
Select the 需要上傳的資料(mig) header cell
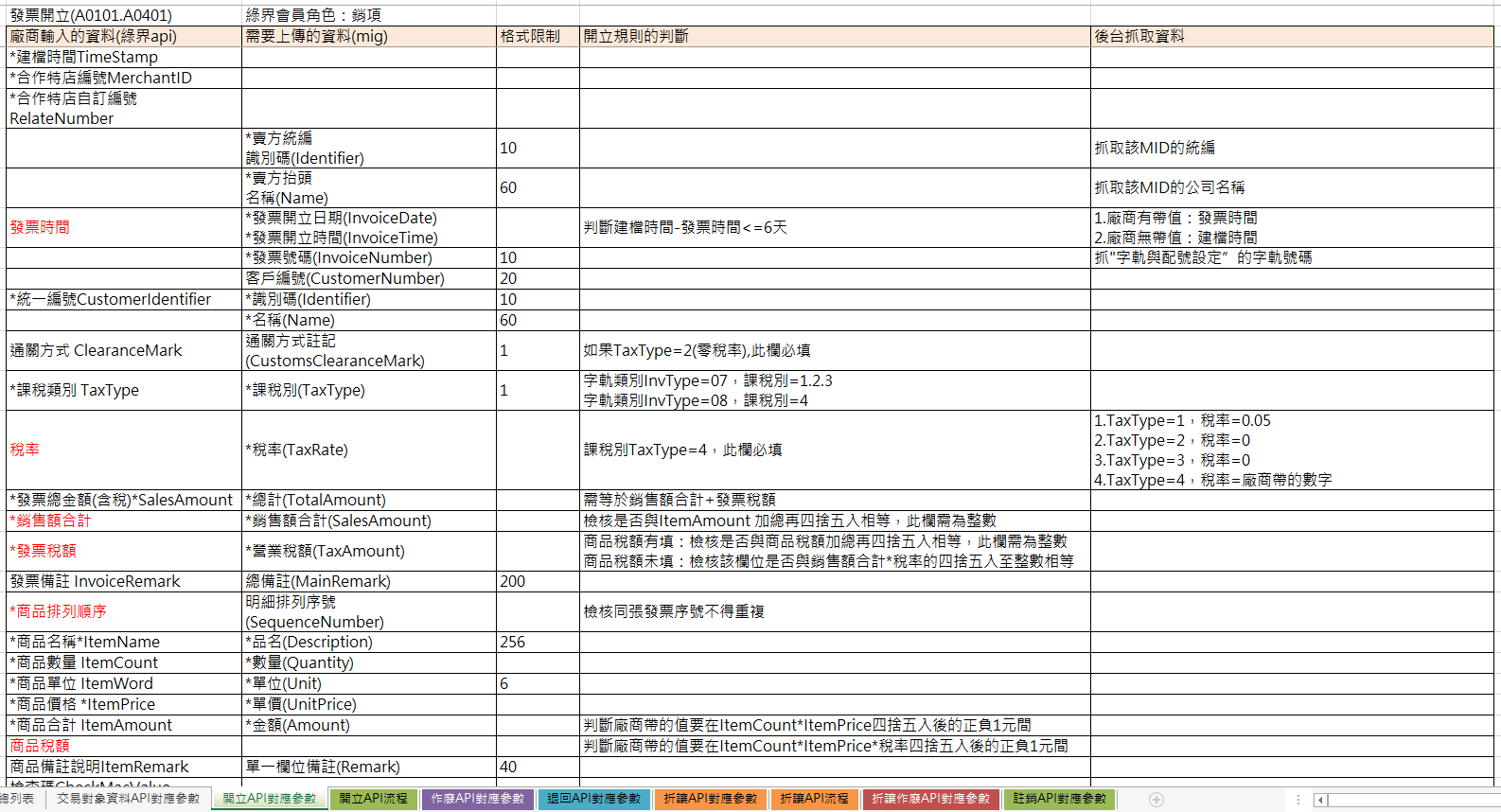368,37
